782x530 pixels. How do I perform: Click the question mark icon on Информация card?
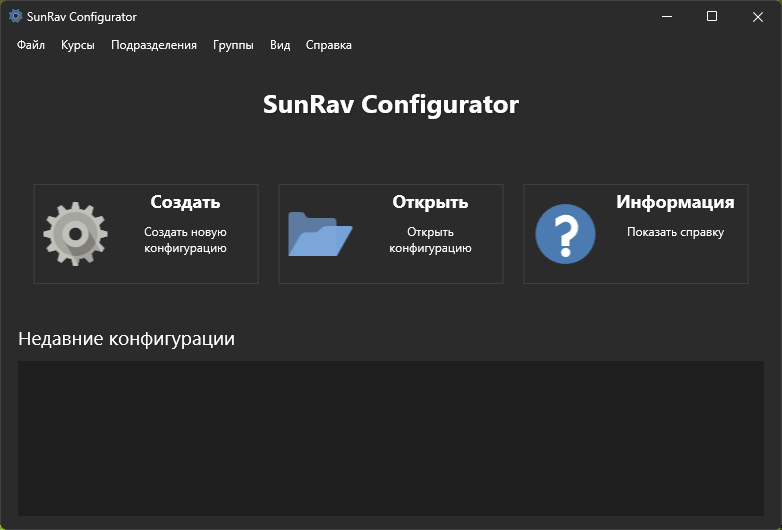(565, 234)
